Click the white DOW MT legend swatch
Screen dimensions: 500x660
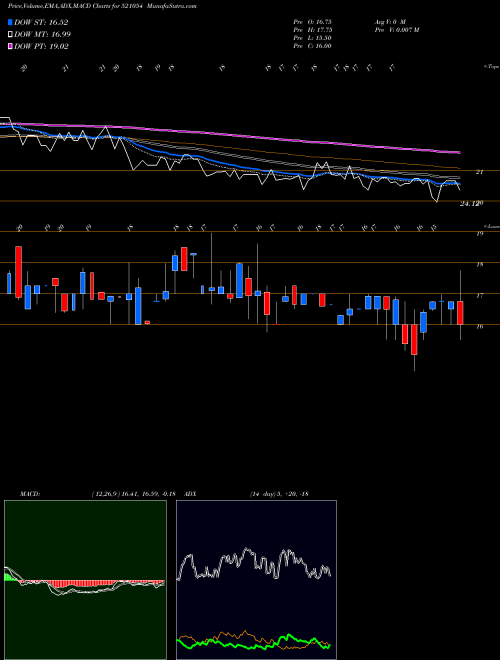(10, 35)
